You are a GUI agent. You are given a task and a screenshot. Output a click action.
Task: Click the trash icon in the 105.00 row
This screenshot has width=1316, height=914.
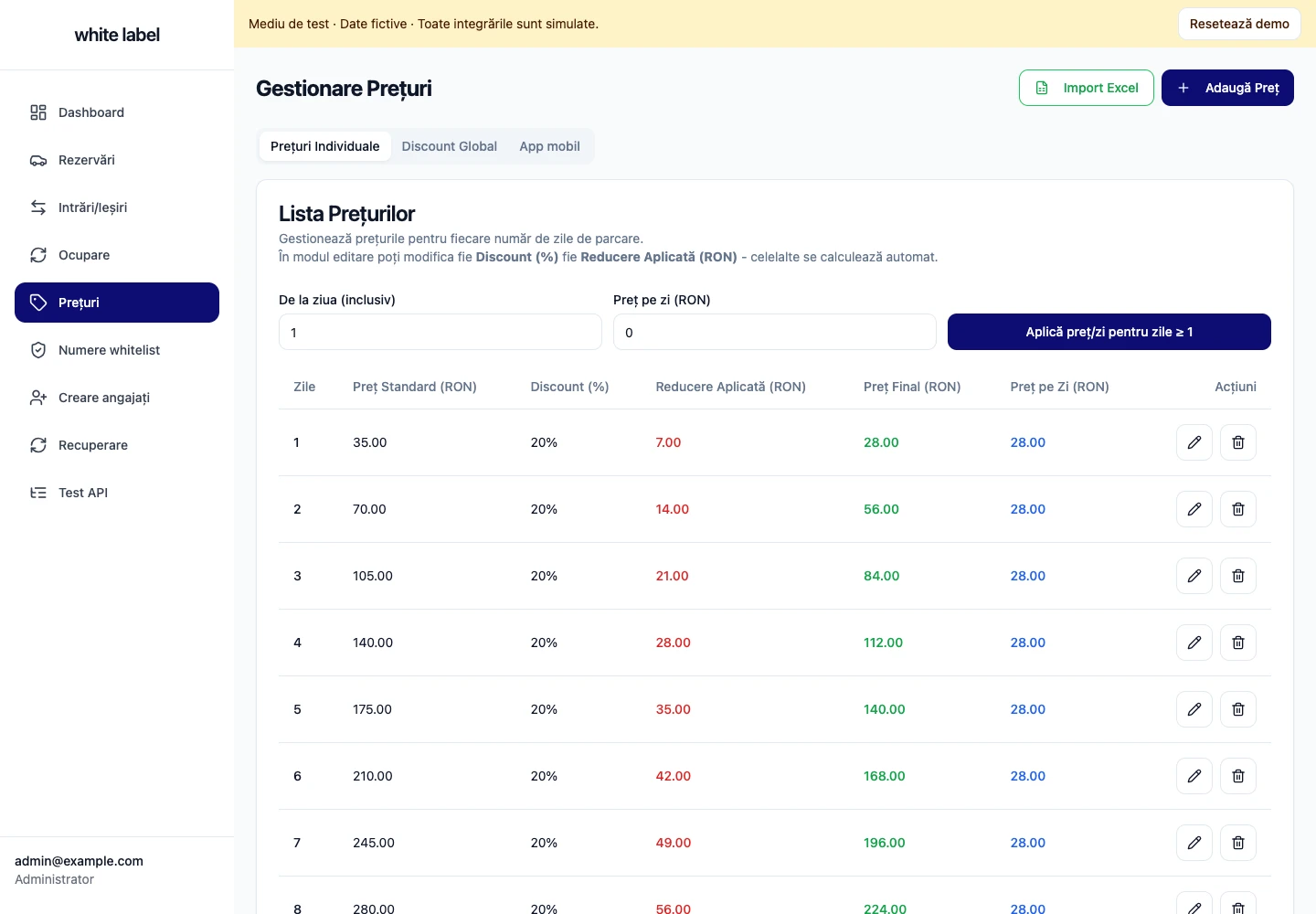(x=1237, y=576)
